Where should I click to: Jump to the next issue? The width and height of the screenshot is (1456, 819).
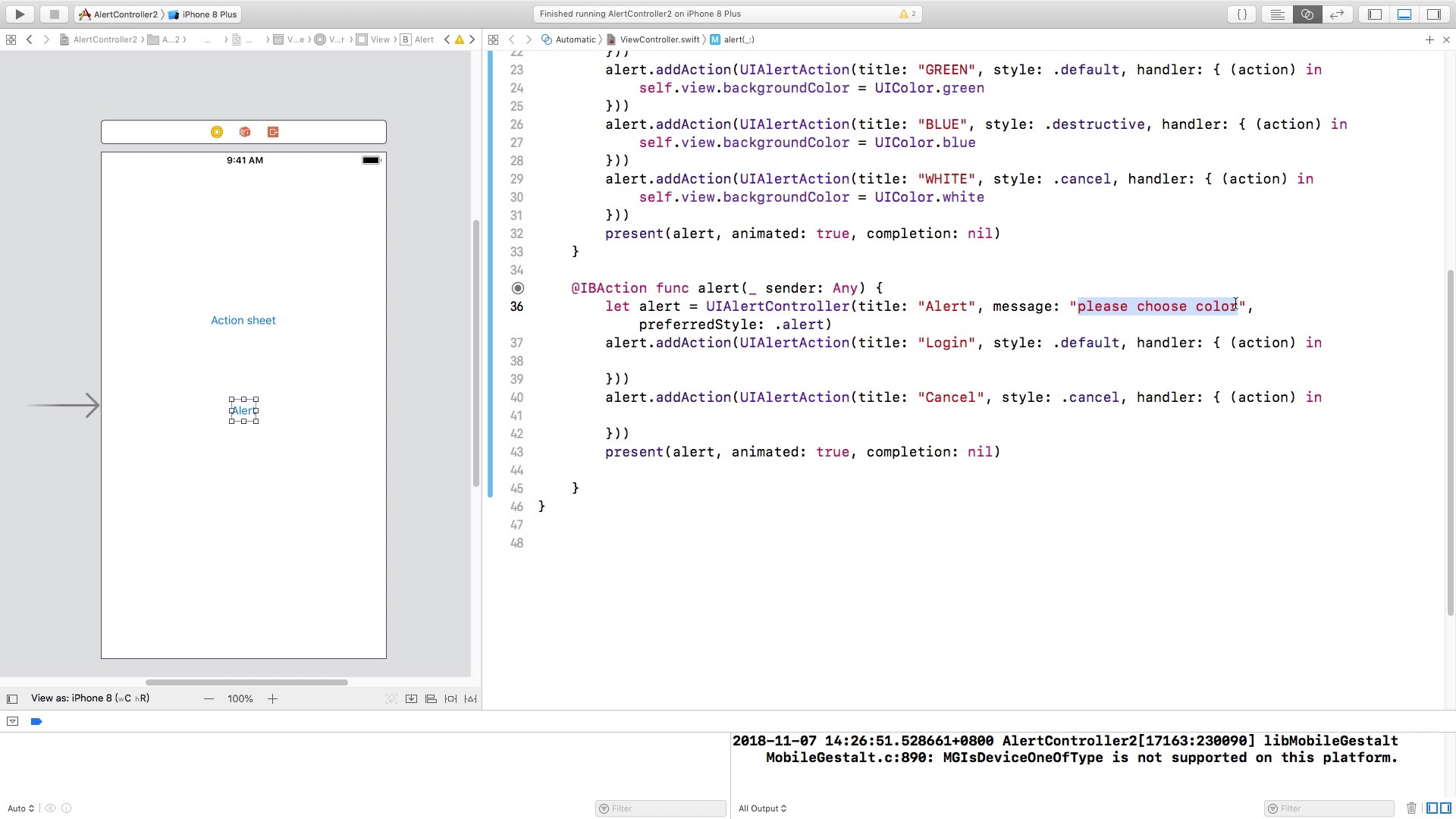point(472,39)
